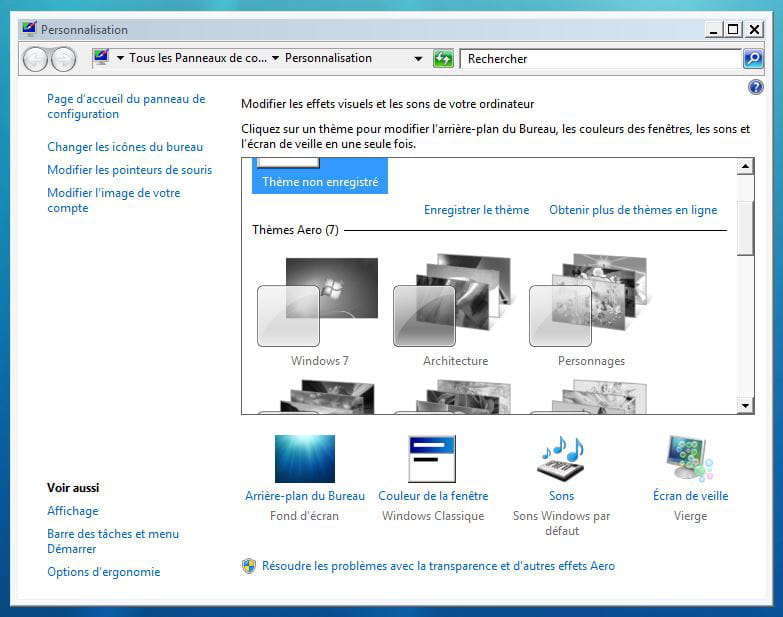Click the Back navigation arrow button
Viewport: 783px width, 617px height.
point(35,59)
